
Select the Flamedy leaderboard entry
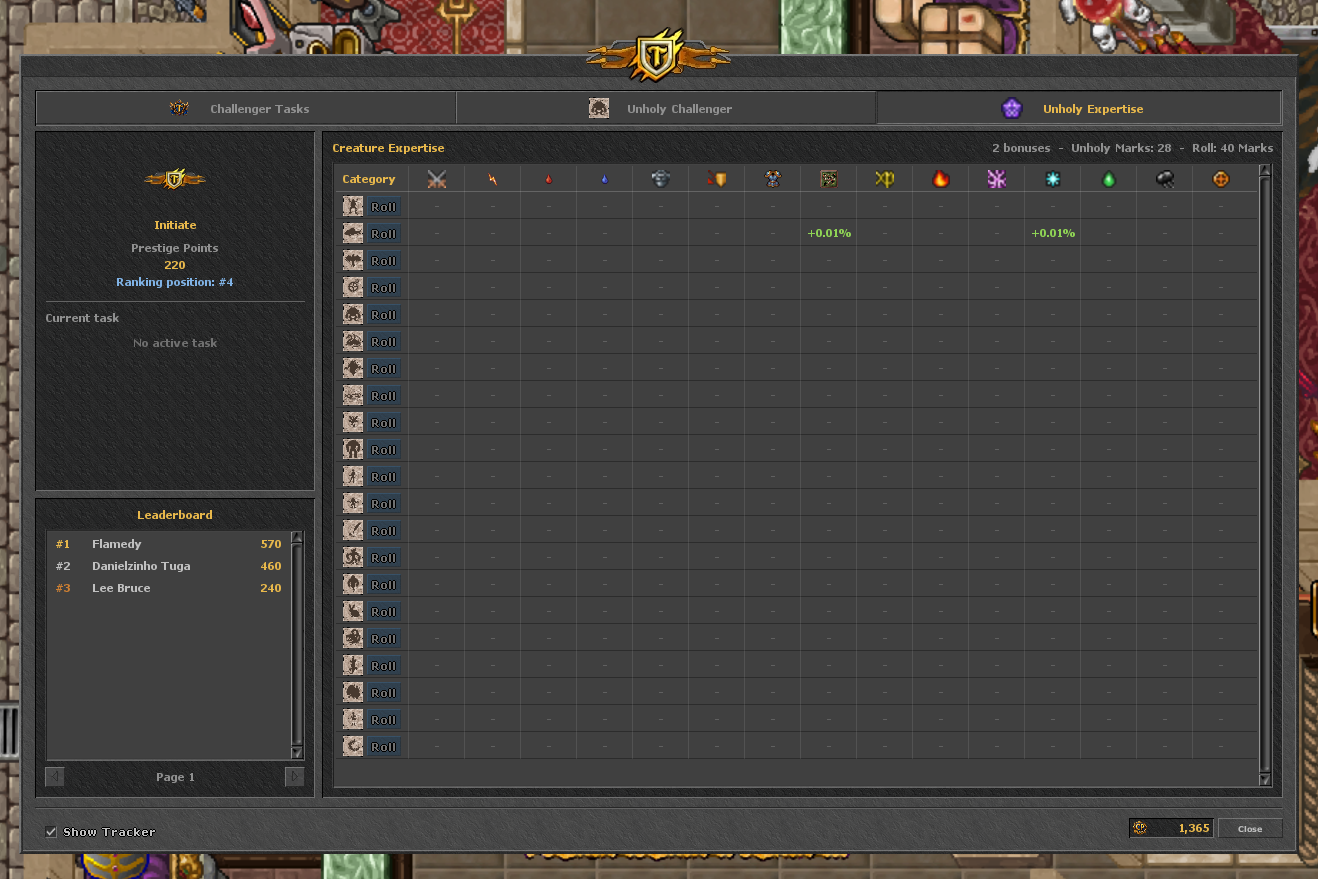click(x=168, y=544)
